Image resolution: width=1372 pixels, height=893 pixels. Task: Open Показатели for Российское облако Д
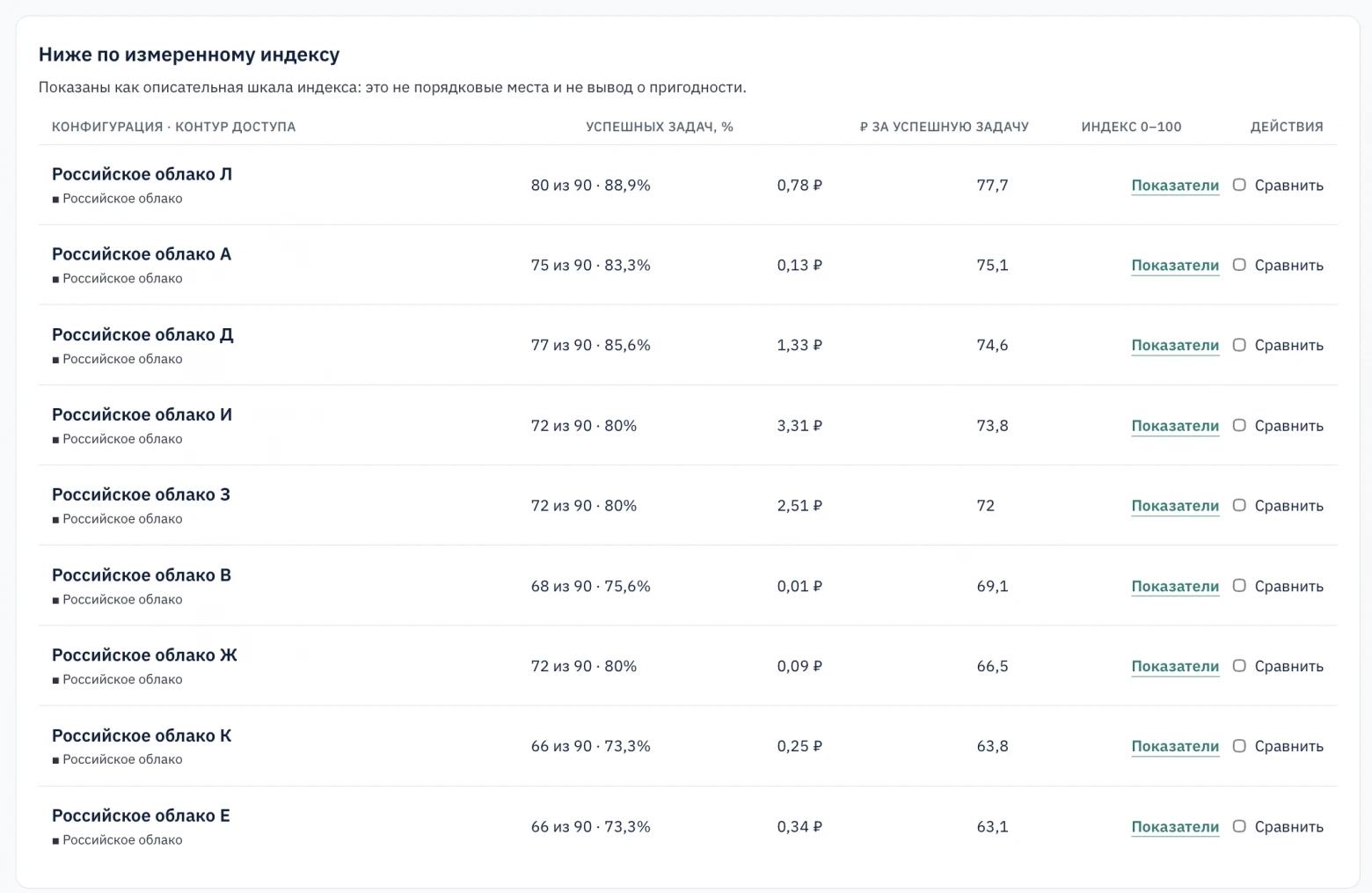(1175, 346)
